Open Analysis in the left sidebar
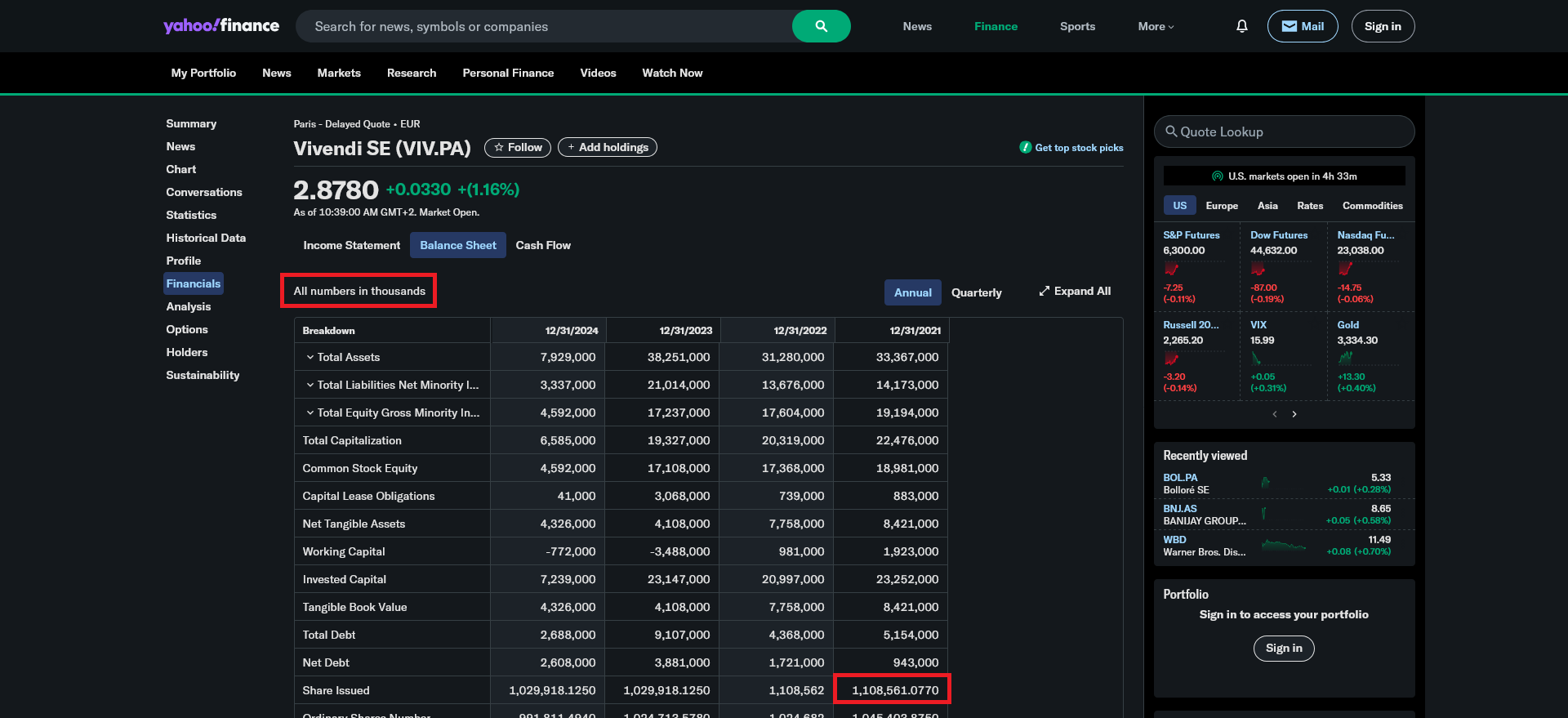The image size is (1568, 718). click(x=189, y=306)
